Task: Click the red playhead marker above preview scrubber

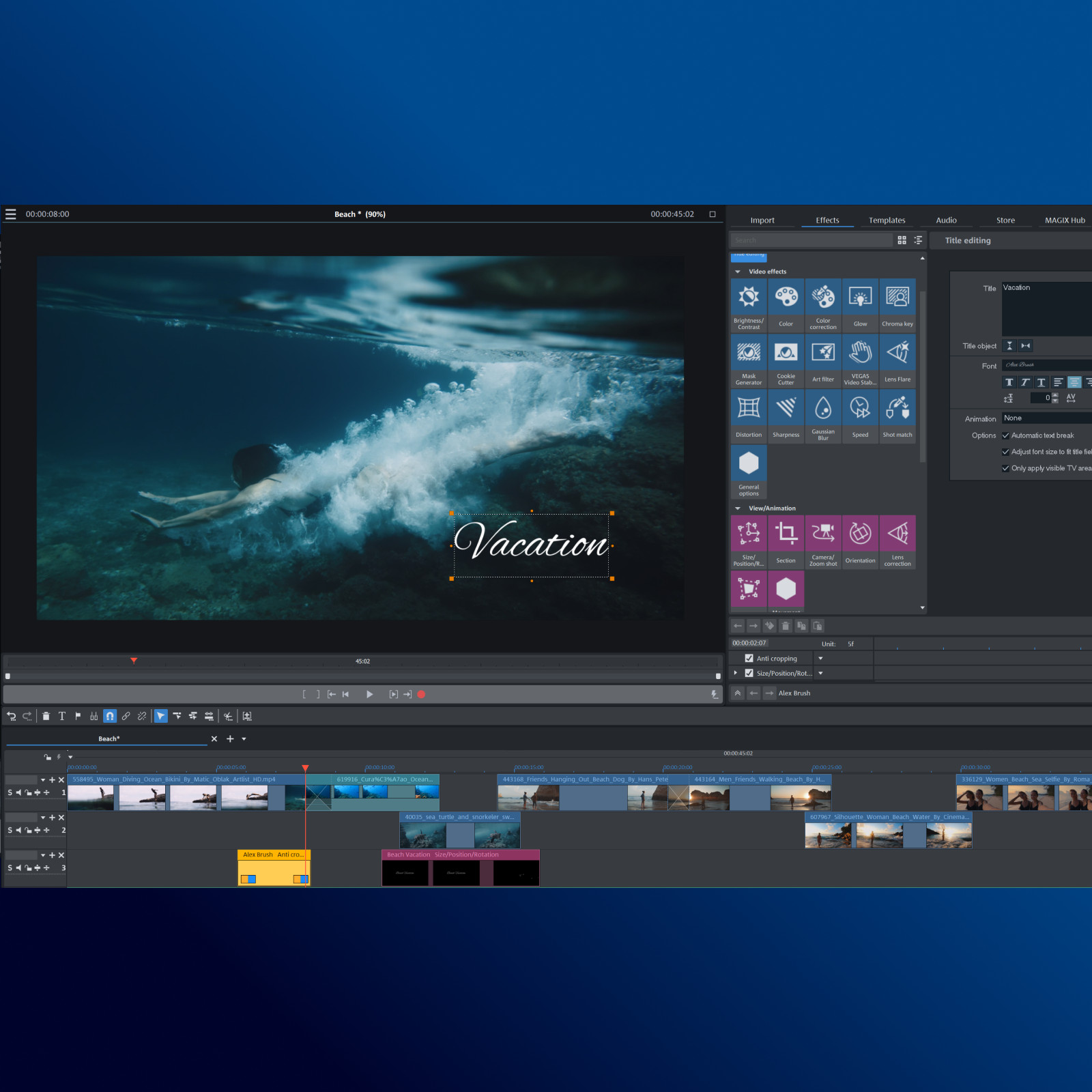Action: pos(134,661)
